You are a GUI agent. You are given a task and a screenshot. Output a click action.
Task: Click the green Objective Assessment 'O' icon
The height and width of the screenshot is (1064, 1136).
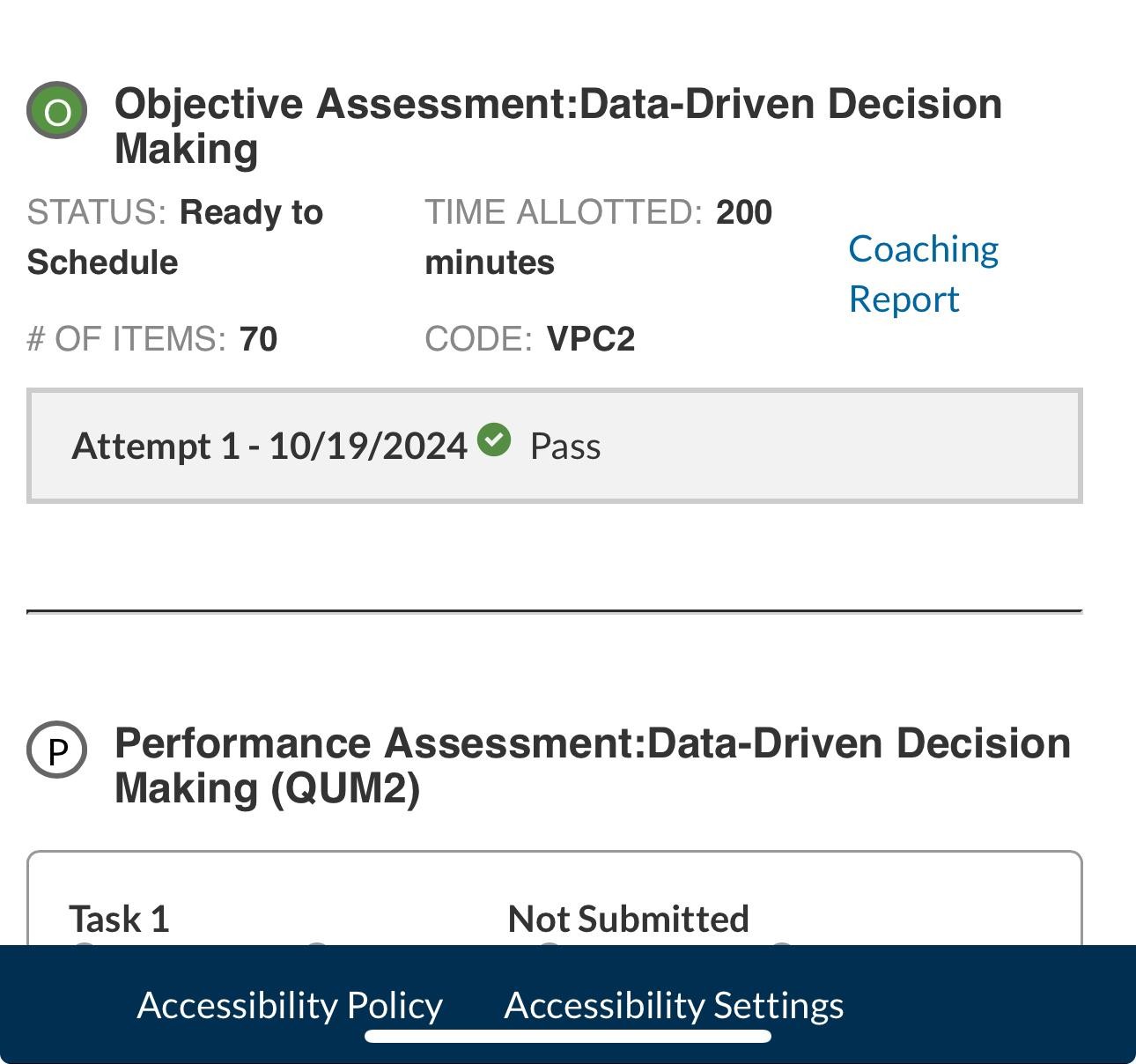(x=57, y=111)
